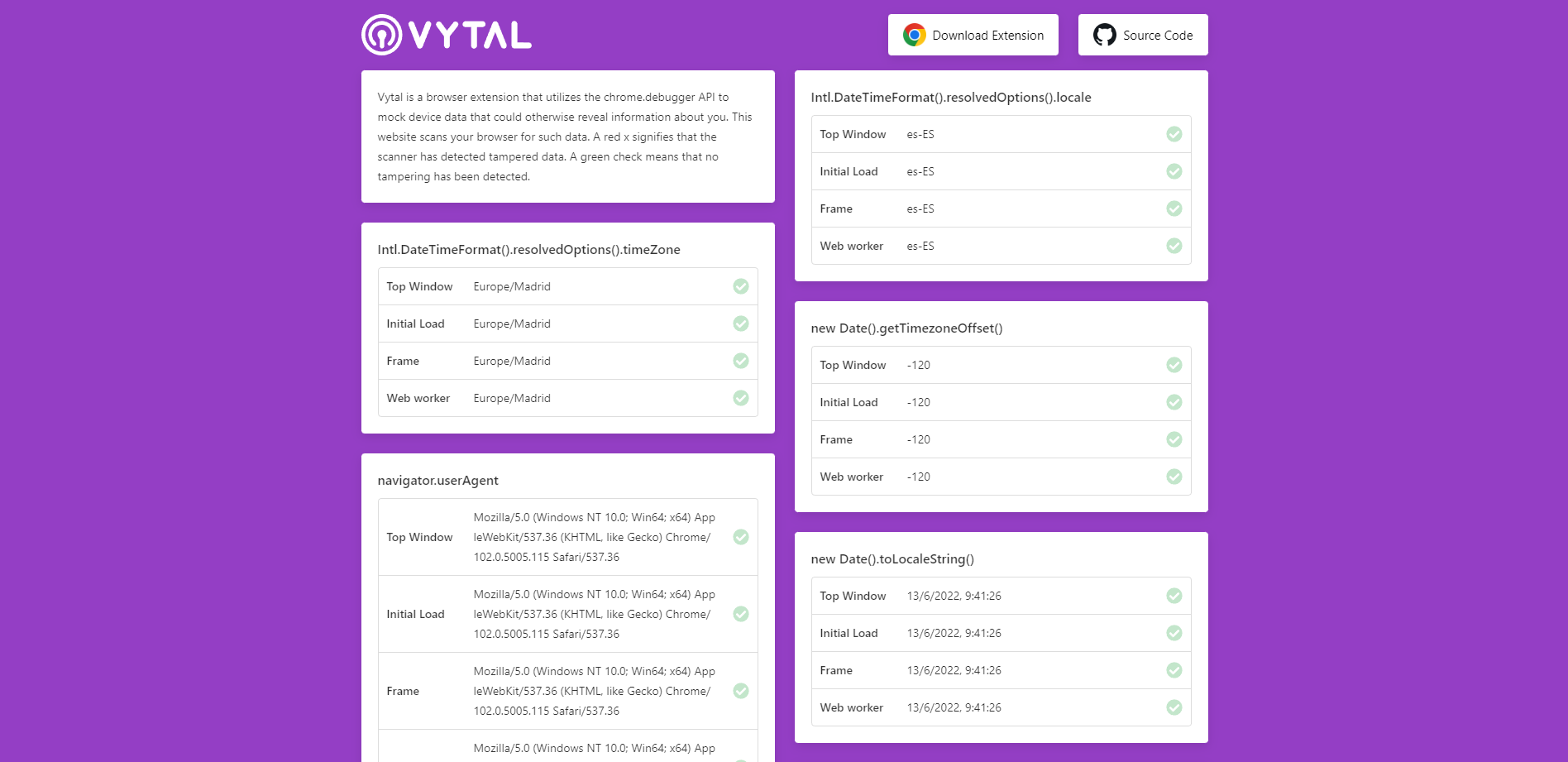The width and height of the screenshot is (1568, 762).
Task: Select the new Date().toLocaleString() heading
Action: pos(893,559)
